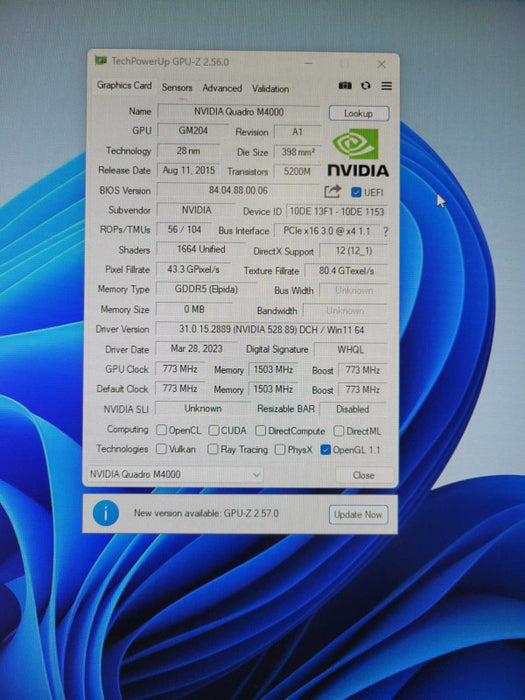Switch to the Validation tab

(270, 88)
